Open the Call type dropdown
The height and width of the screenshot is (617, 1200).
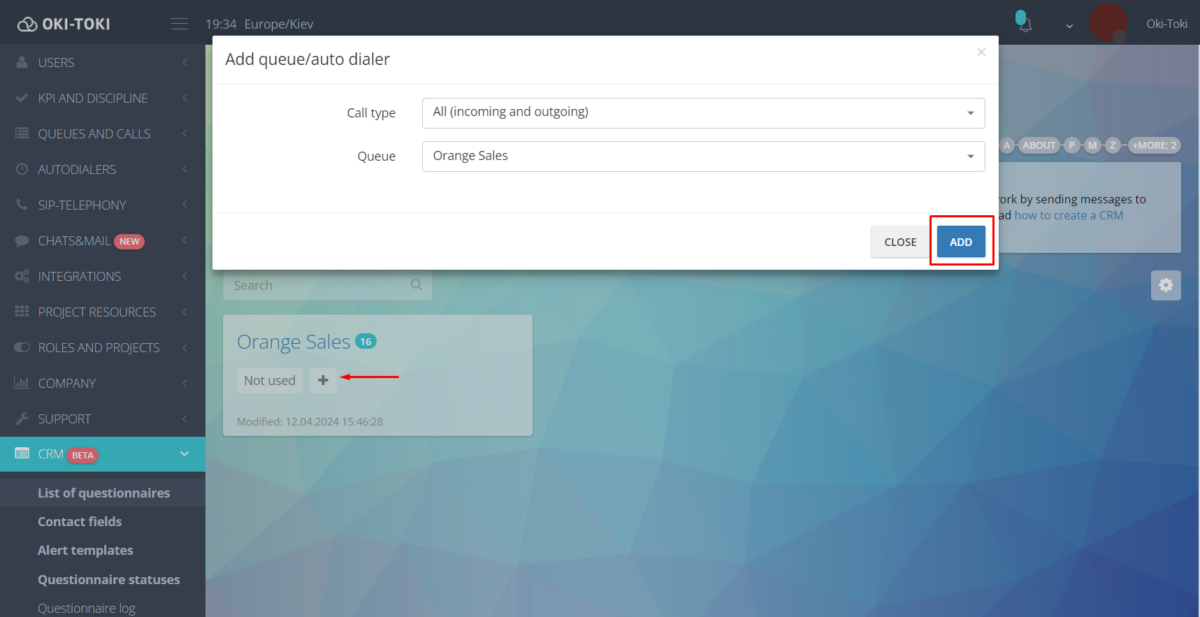point(703,113)
